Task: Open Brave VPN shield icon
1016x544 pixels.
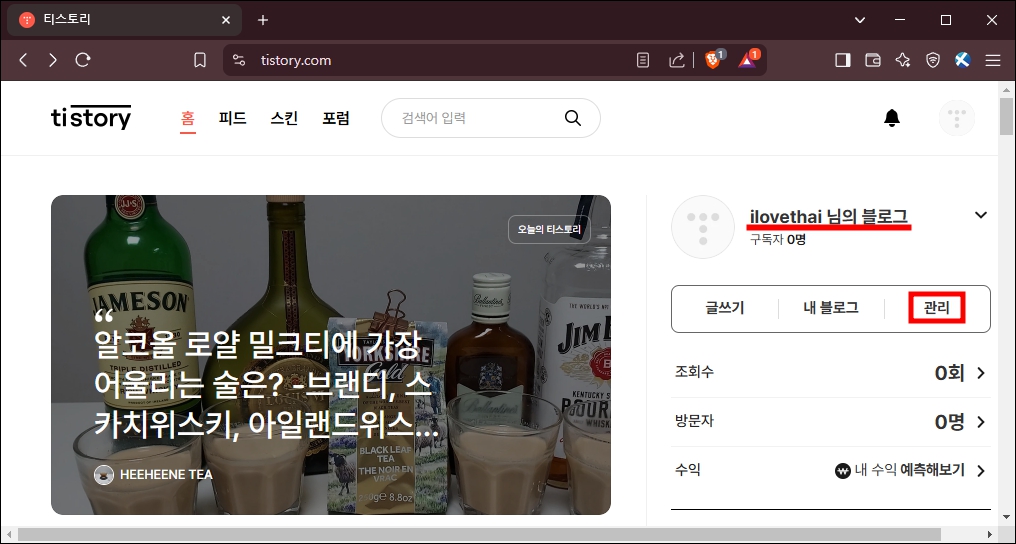Action: click(932, 60)
